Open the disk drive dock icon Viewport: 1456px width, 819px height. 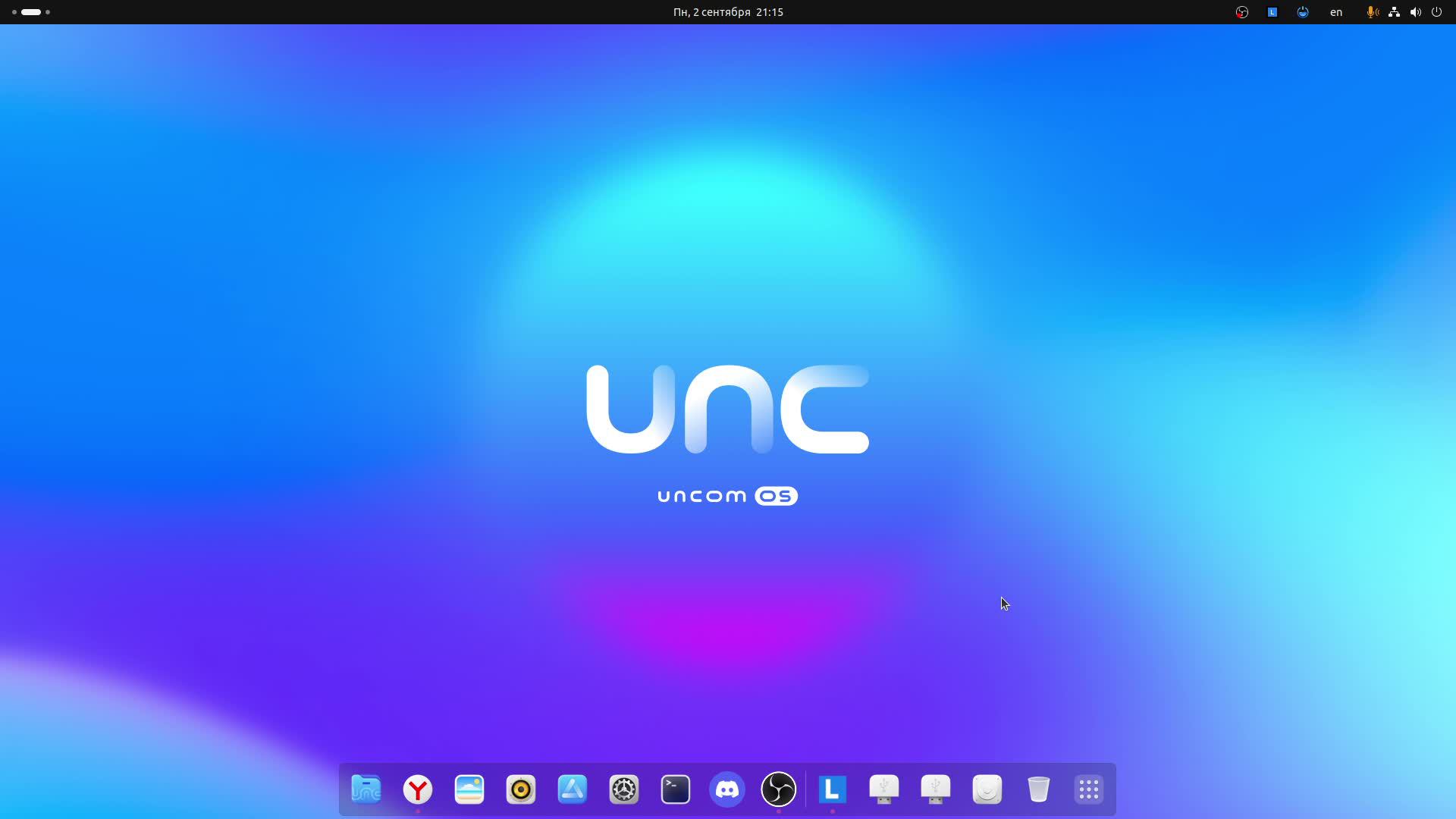pos(987,789)
